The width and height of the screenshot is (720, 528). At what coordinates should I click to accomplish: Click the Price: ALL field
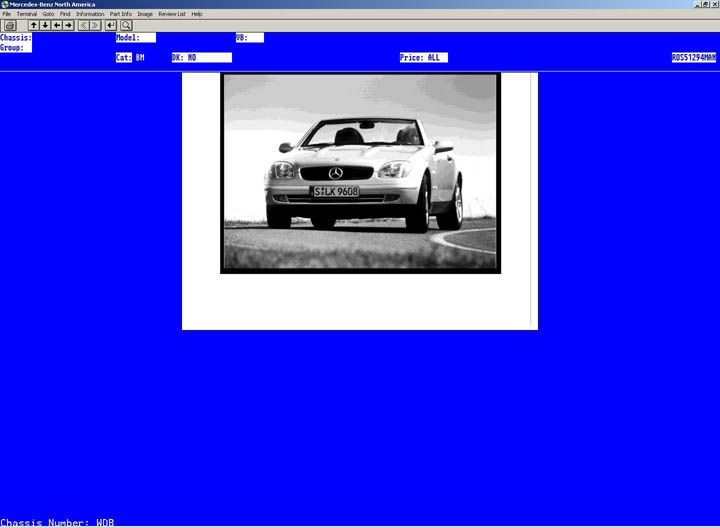[423, 58]
